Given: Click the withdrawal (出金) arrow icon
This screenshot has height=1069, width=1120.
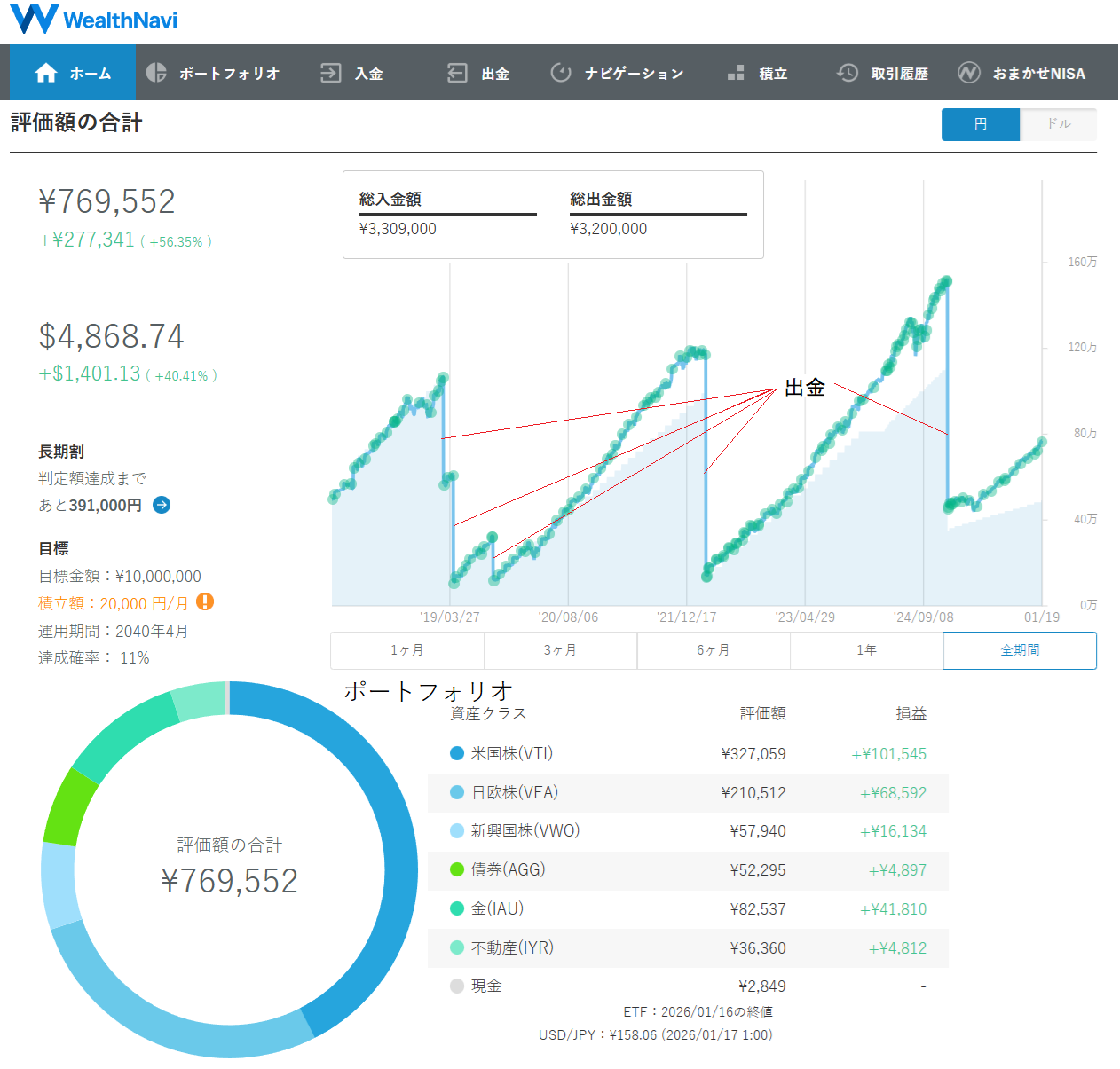Looking at the screenshot, I should click(x=457, y=73).
